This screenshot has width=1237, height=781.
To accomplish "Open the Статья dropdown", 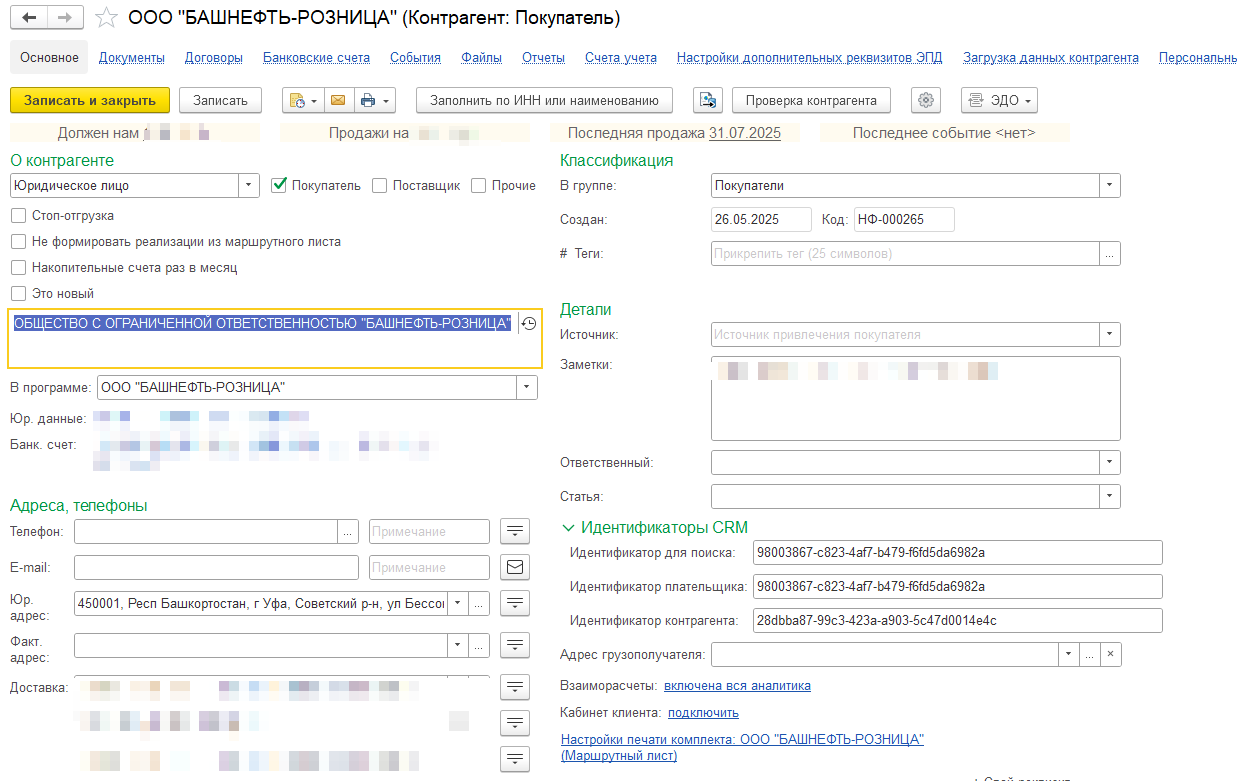I will 1110,496.
